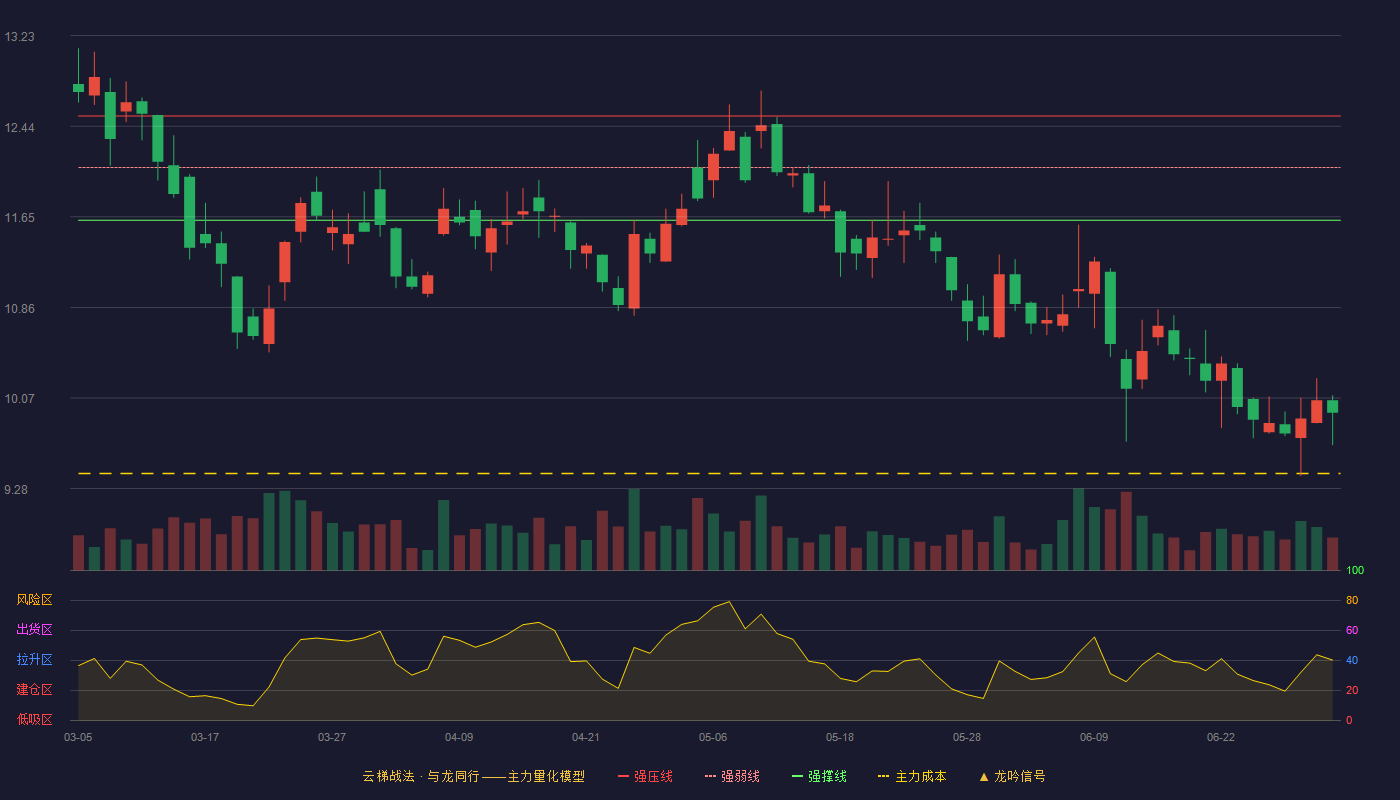Click the 40 indicator scale label
The width and height of the screenshot is (1400, 800).
1352,660
